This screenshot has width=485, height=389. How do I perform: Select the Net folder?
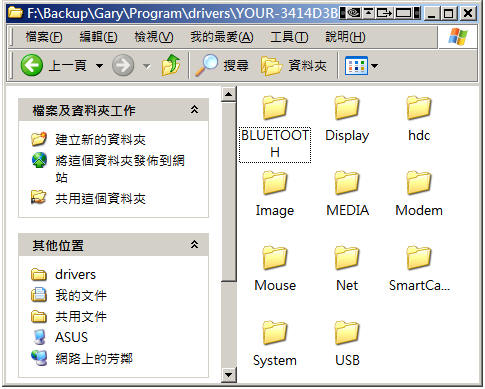[347, 269]
